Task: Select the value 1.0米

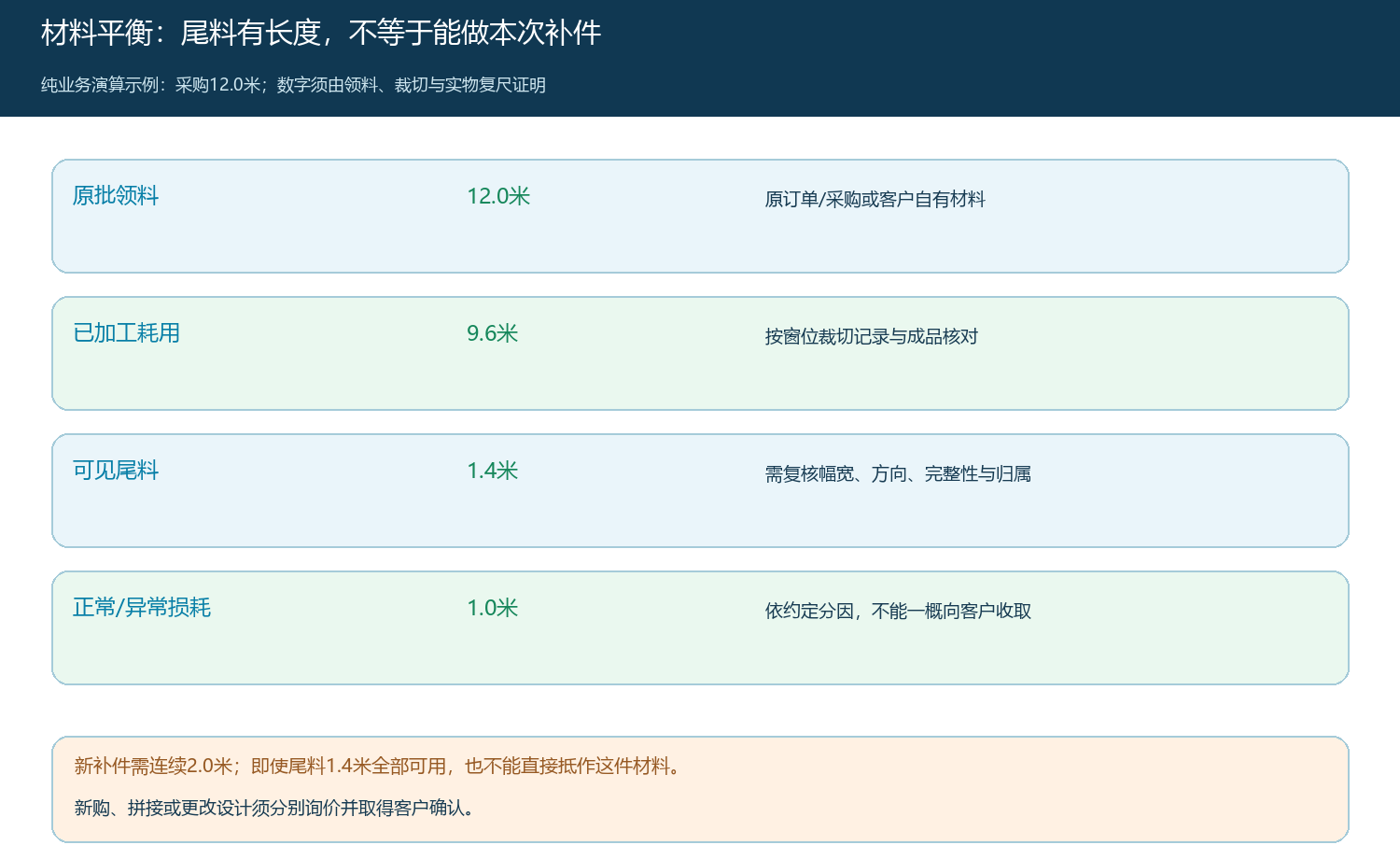Action: point(492,608)
